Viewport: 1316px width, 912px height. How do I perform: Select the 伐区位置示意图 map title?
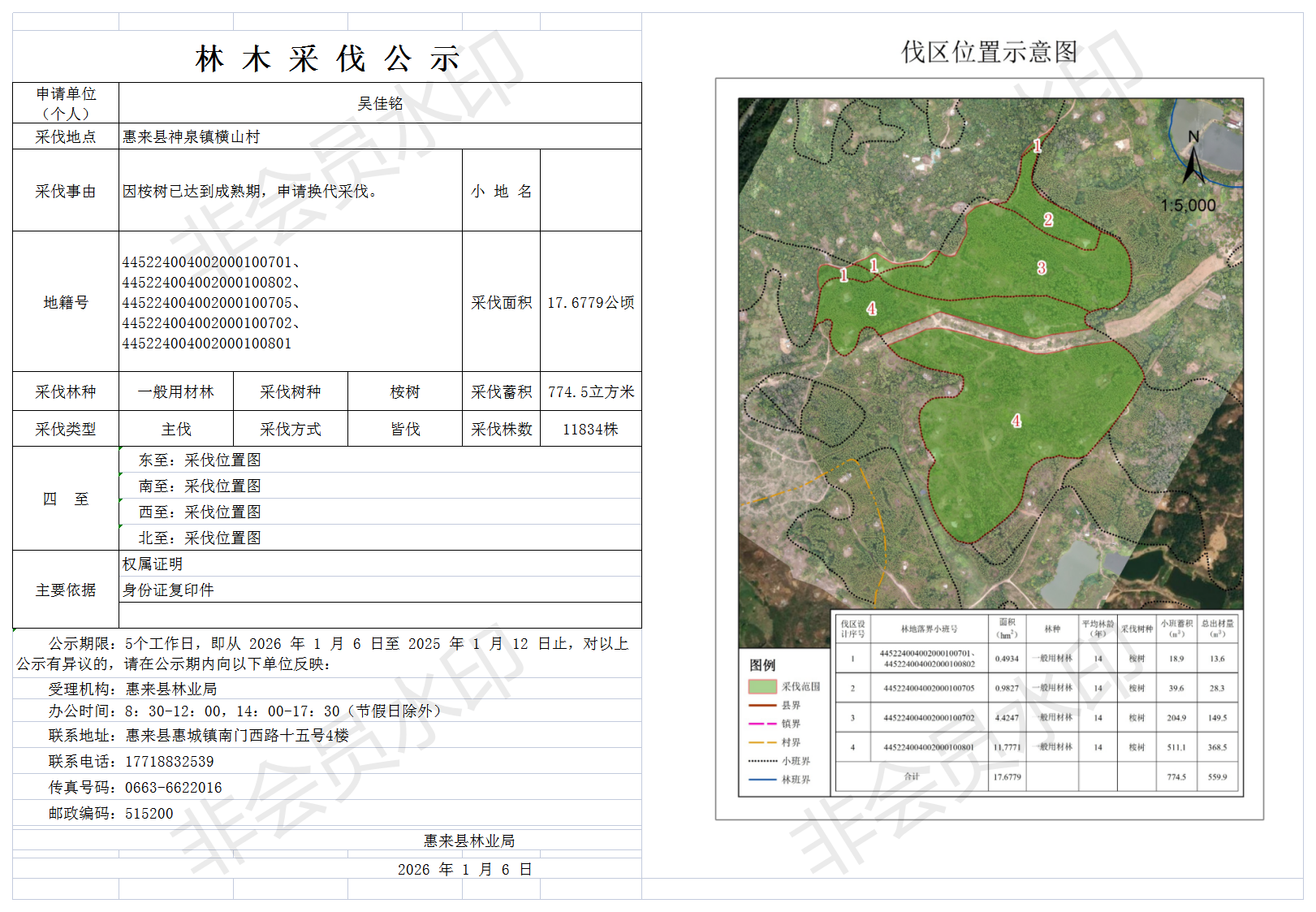coord(989,52)
